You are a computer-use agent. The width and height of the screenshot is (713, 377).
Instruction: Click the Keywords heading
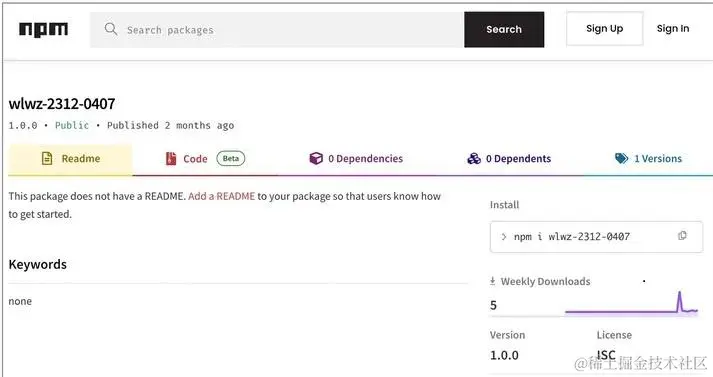[x=37, y=264]
